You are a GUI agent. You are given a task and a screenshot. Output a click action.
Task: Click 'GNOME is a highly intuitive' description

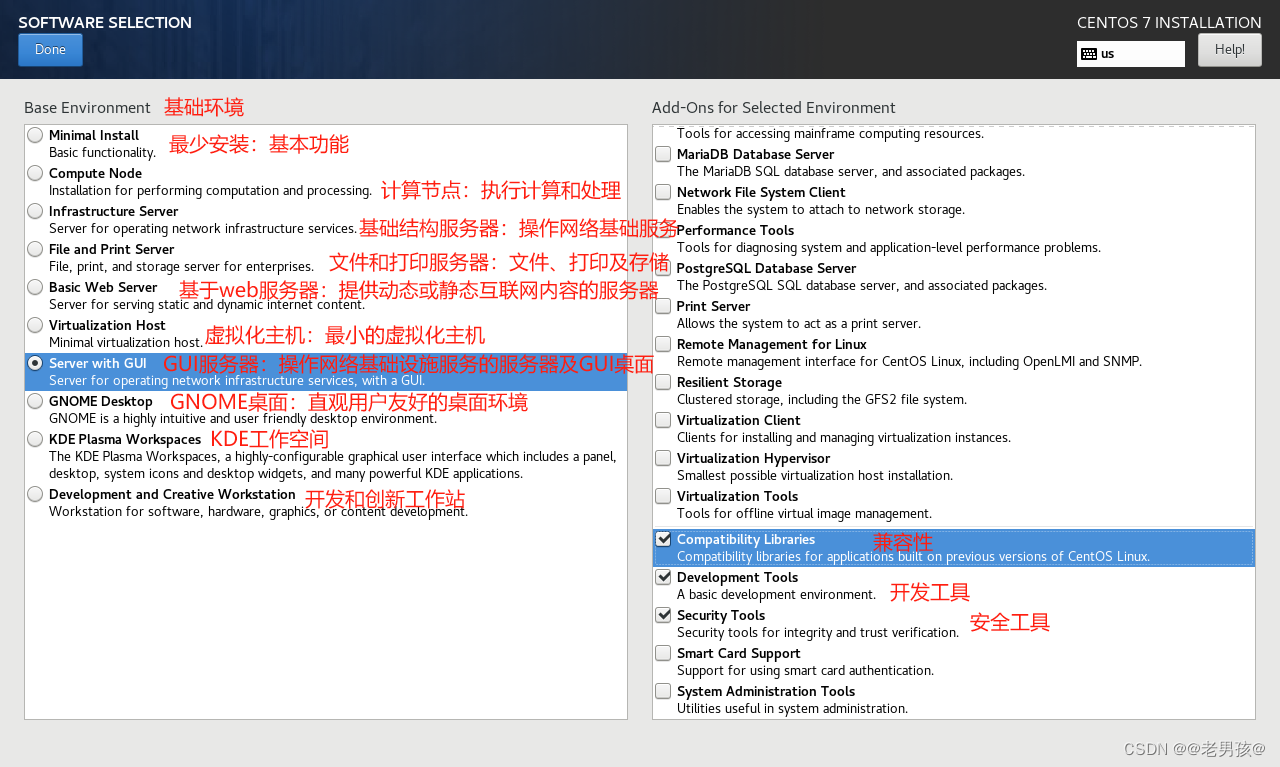(243, 419)
